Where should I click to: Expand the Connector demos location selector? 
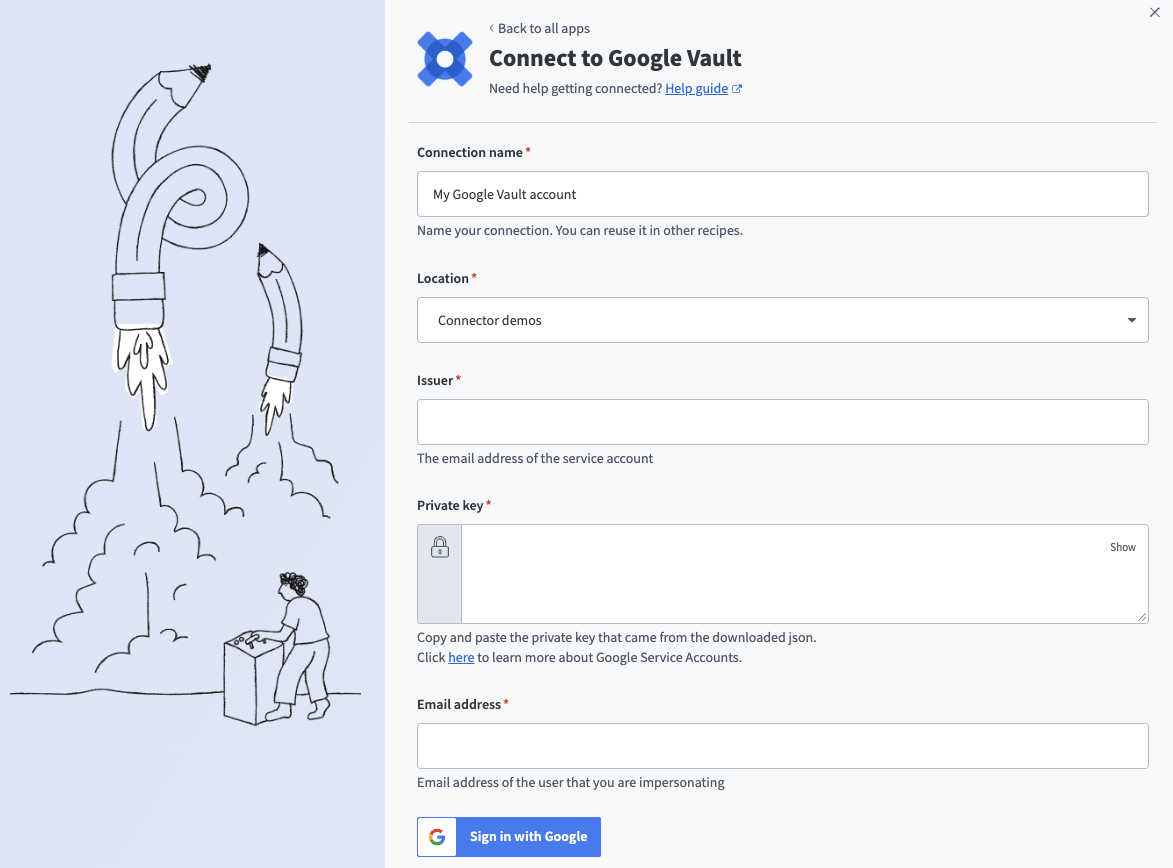click(782, 320)
